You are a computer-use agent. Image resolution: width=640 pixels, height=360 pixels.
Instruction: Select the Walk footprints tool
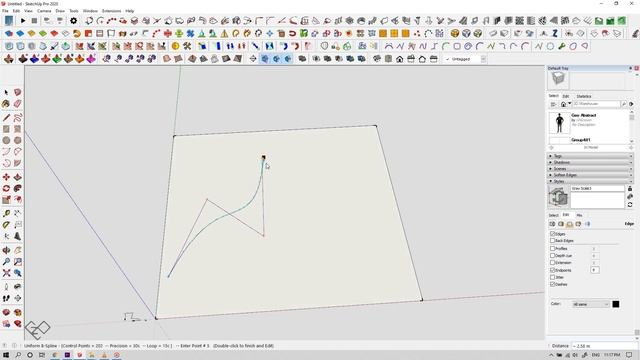6,298
